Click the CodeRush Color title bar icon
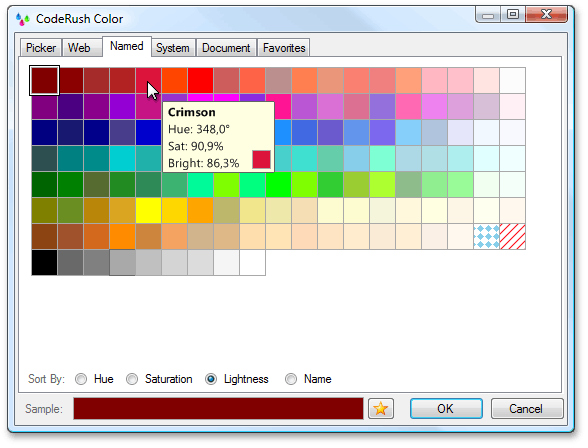This screenshot has height=448, width=588. point(22,19)
